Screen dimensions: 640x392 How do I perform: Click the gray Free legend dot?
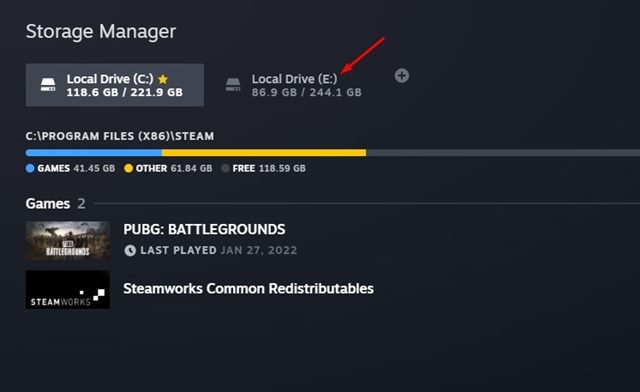tap(225, 168)
